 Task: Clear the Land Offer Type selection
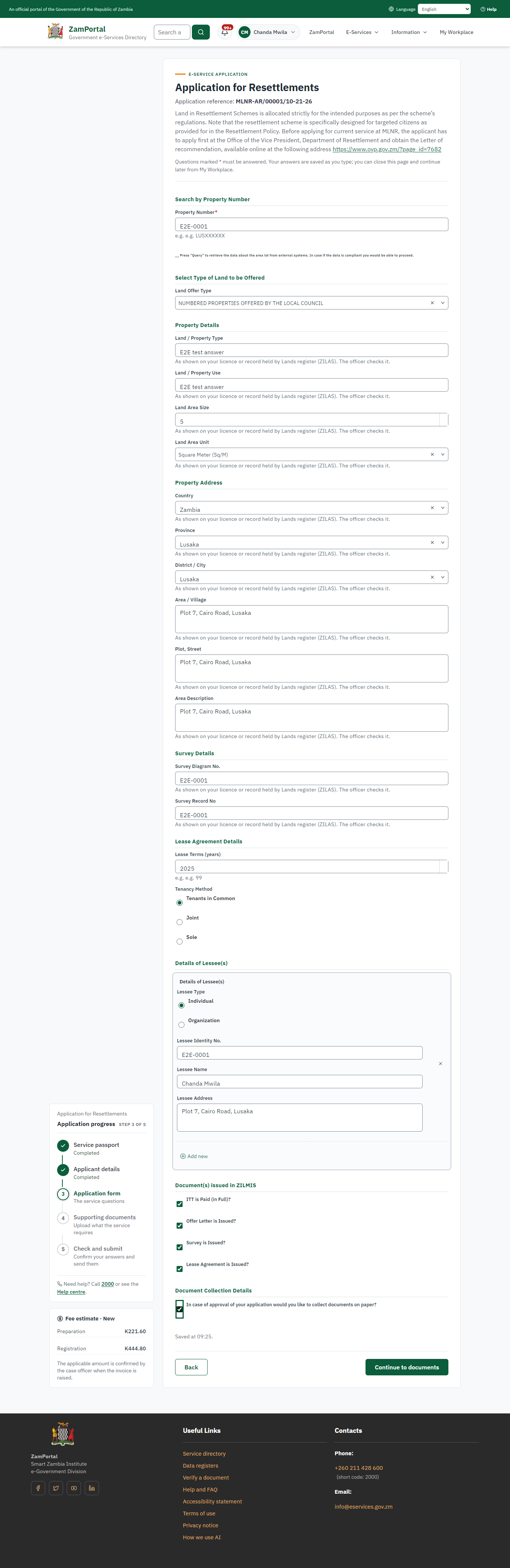coord(432,303)
